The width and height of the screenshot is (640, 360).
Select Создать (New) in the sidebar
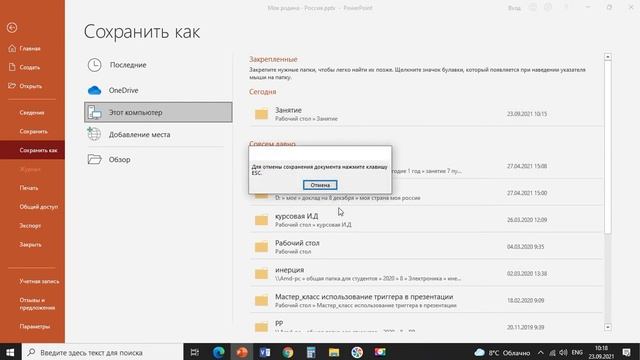[x=24, y=67]
